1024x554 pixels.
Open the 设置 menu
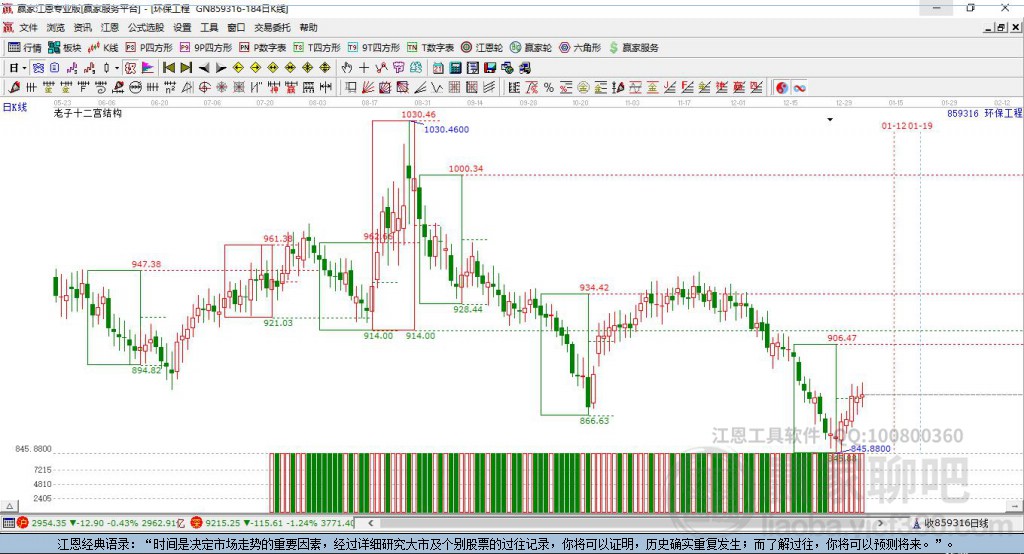pyautogui.click(x=182, y=27)
